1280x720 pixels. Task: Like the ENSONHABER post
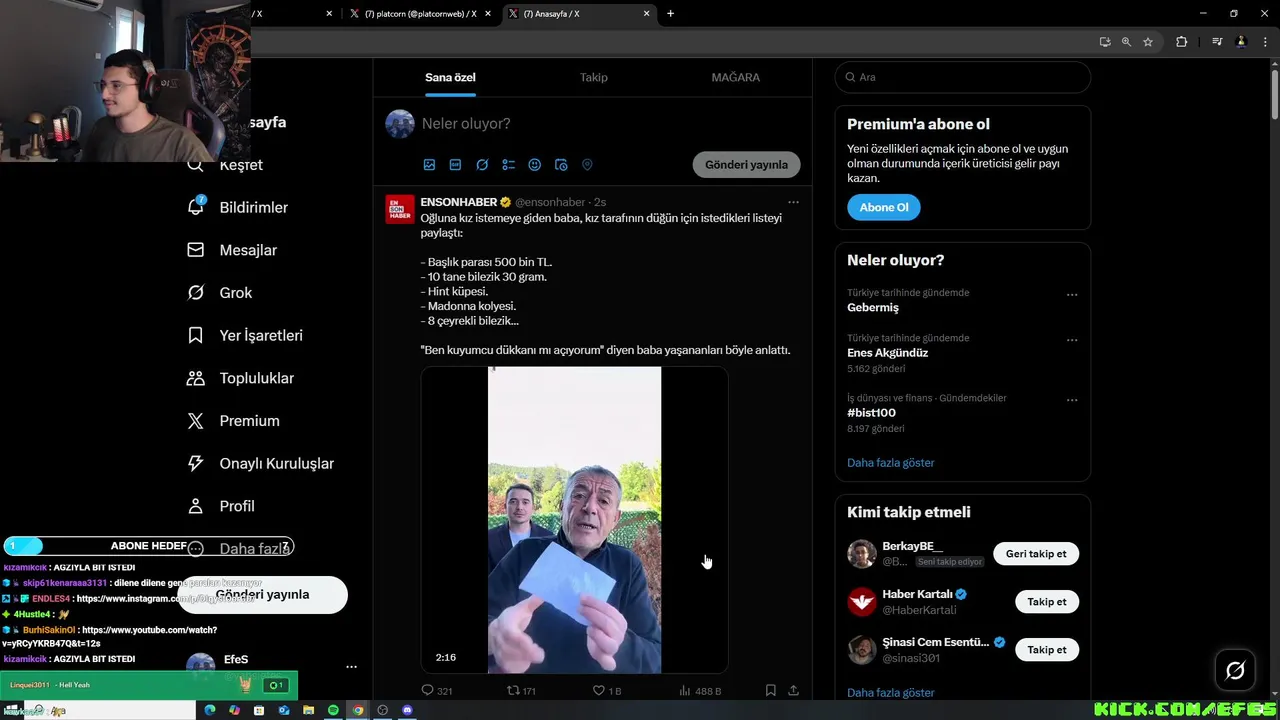tap(607, 690)
